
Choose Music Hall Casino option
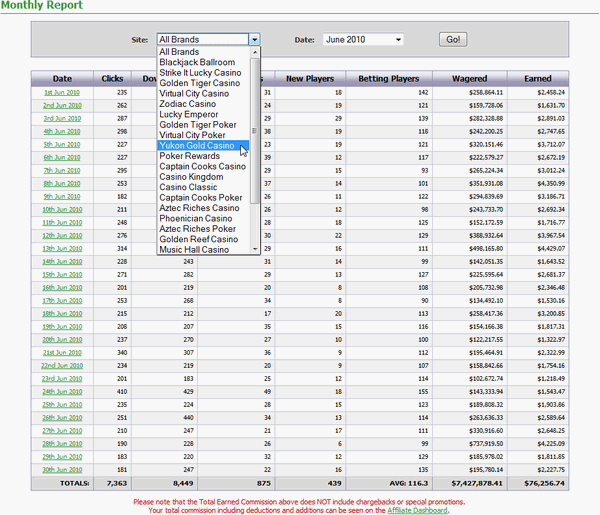click(x=203, y=249)
